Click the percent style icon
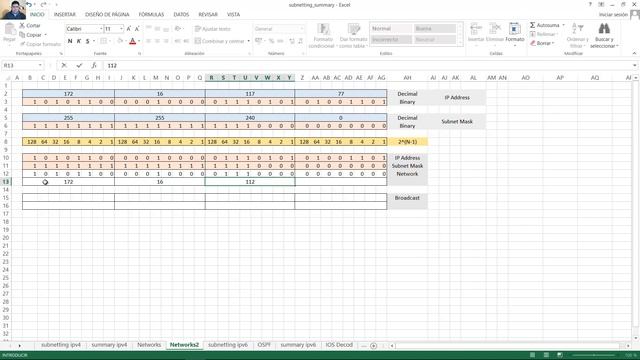The width and height of the screenshot is (640, 360). [x=271, y=41]
